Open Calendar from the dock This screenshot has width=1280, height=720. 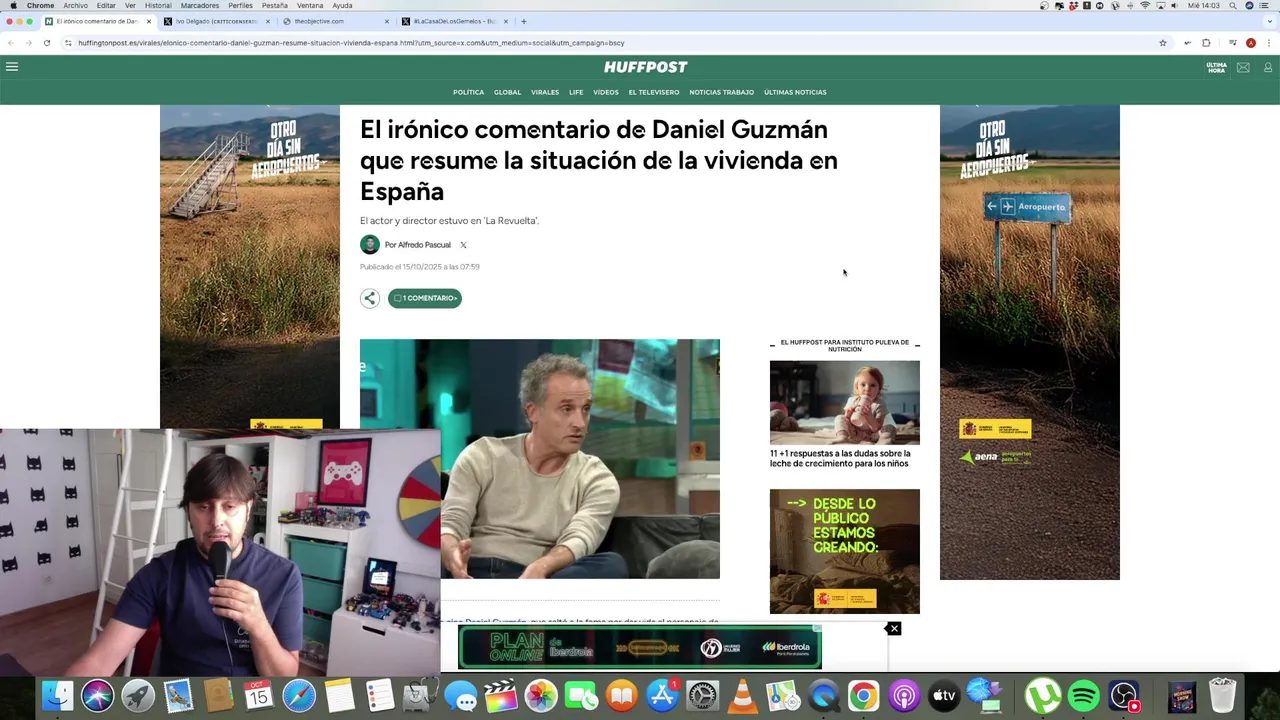coord(259,696)
